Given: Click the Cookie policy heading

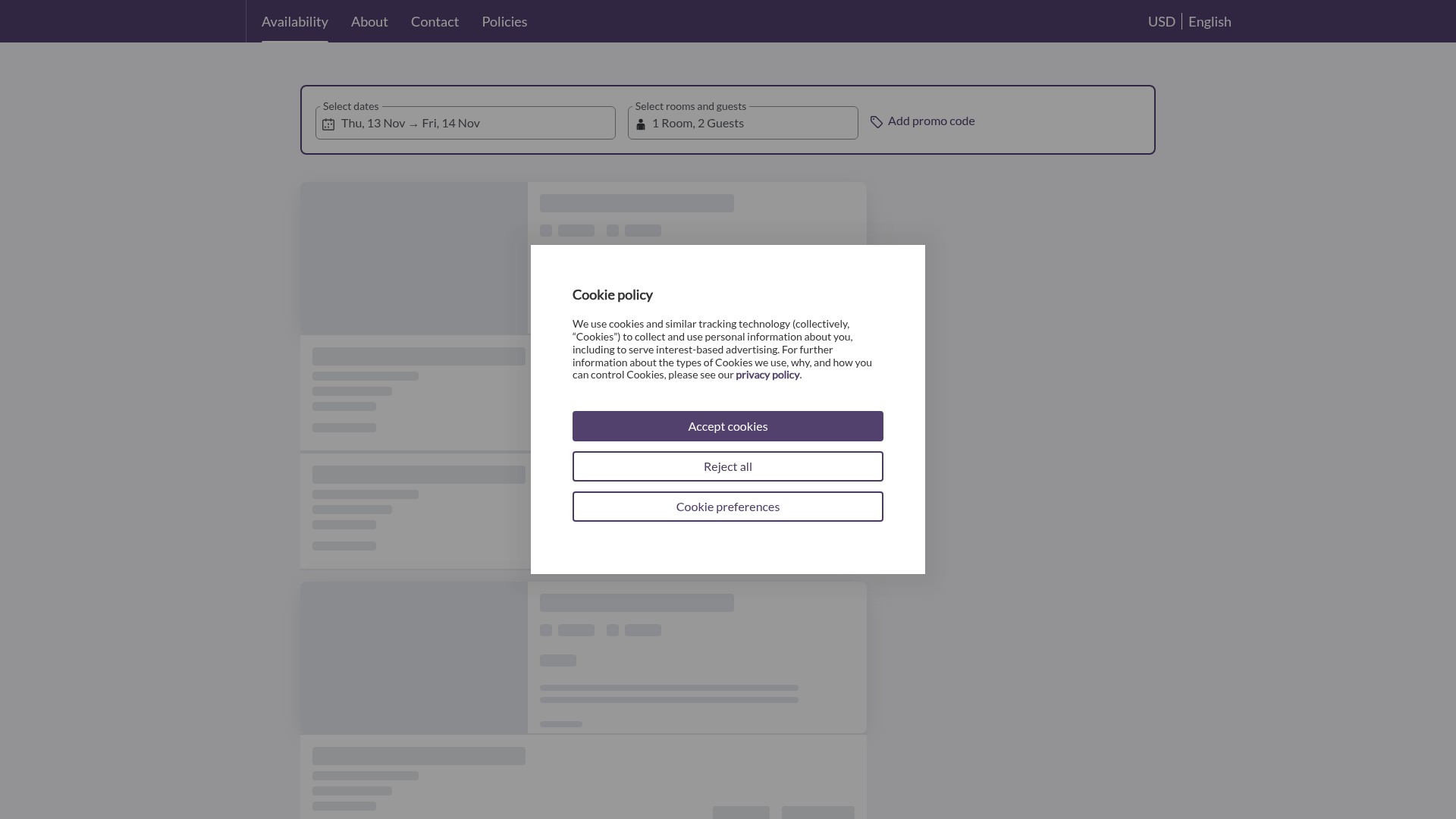Looking at the screenshot, I should click(x=613, y=295).
